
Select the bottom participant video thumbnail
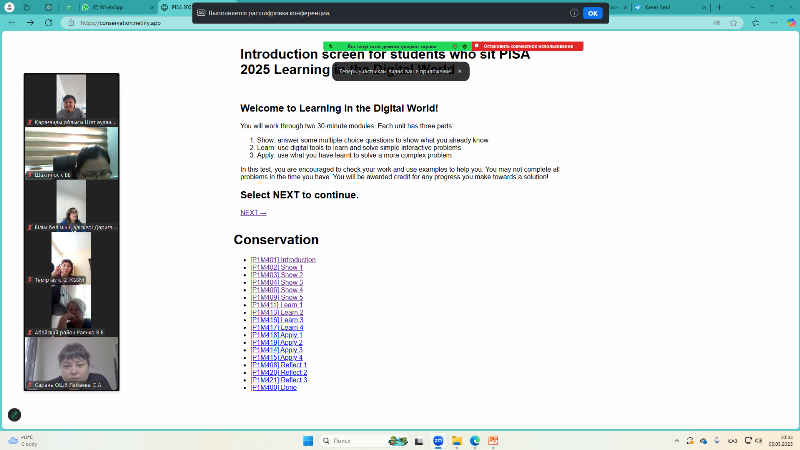click(x=71, y=361)
